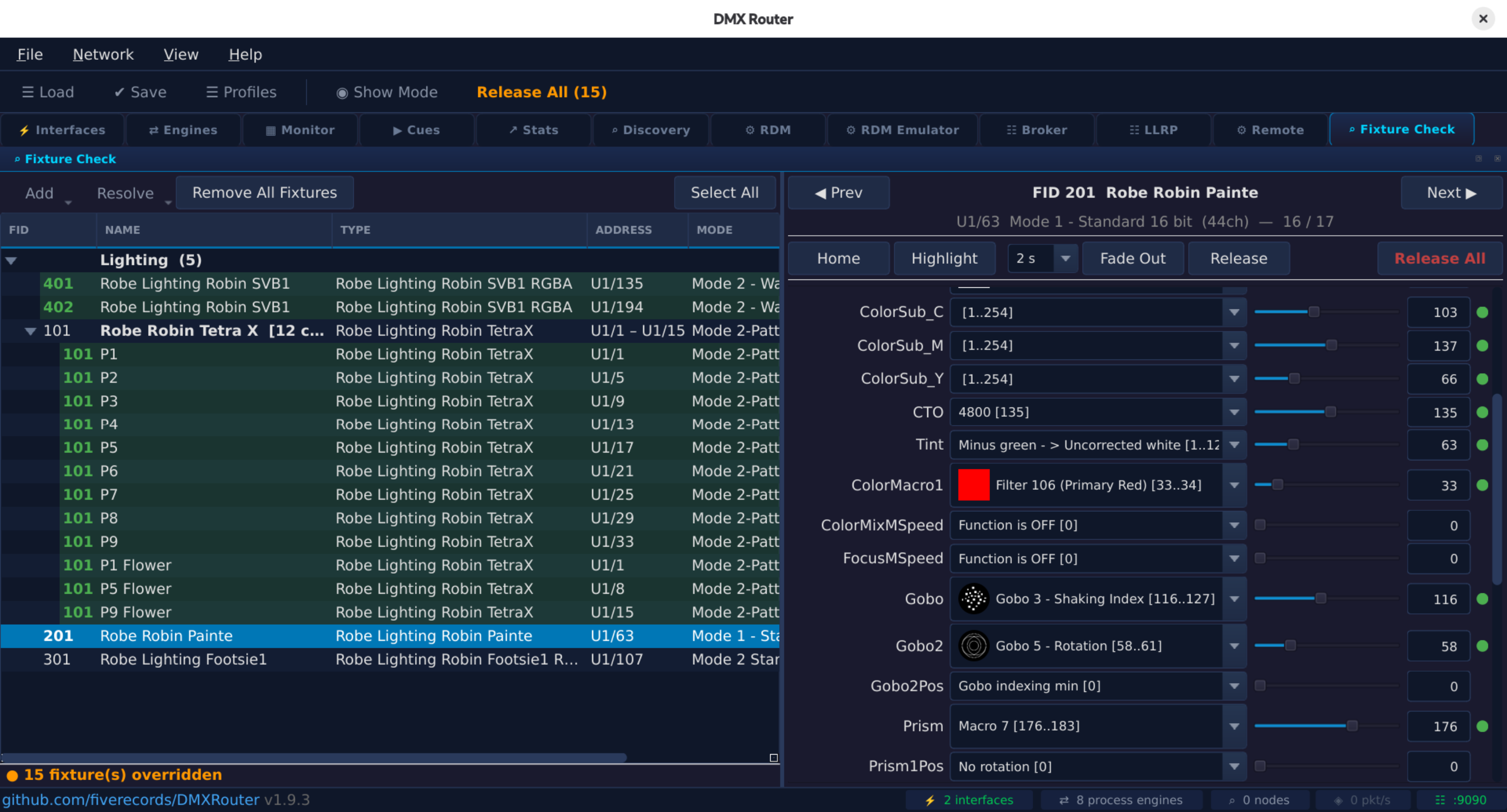Open the Network menu
Image resolution: width=1507 pixels, height=812 pixels.
click(x=103, y=54)
